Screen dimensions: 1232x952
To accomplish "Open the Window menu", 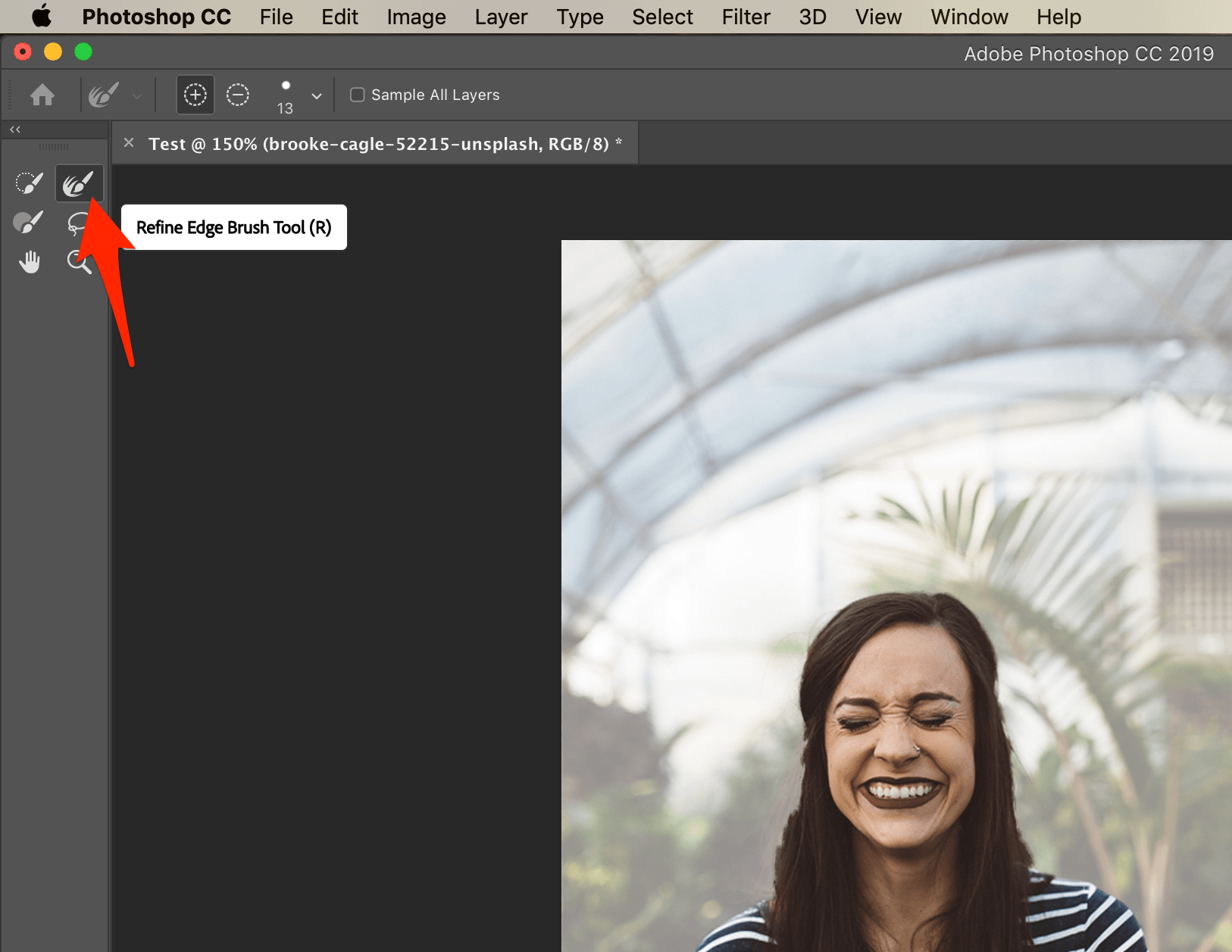I will click(969, 17).
